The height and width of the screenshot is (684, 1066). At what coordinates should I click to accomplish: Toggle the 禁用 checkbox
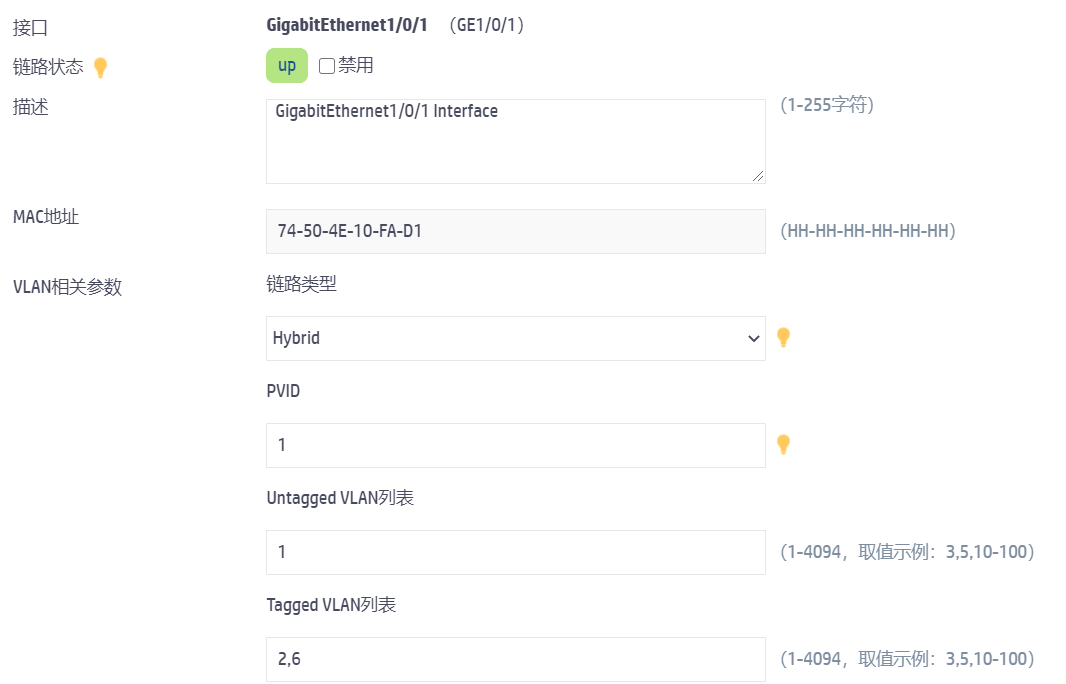click(x=327, y=66)
